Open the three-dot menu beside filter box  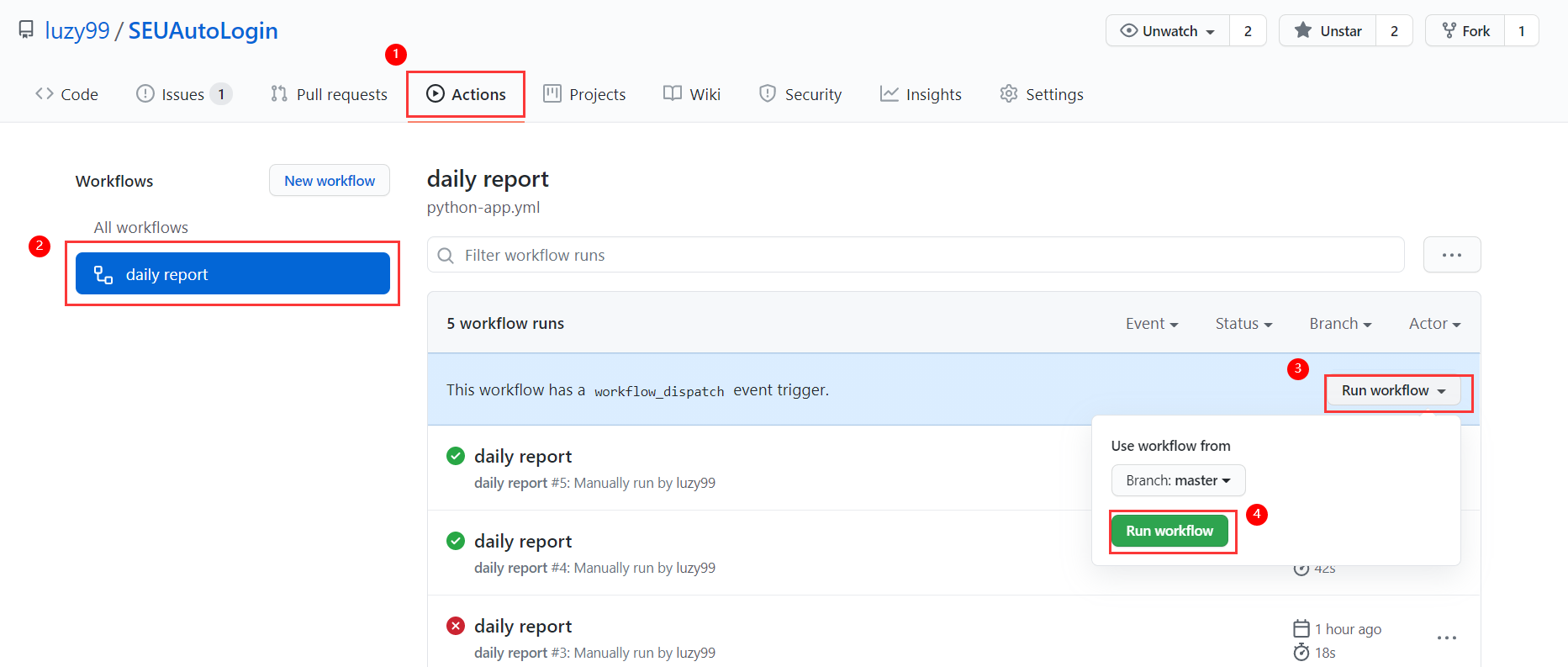point(1452,255)
